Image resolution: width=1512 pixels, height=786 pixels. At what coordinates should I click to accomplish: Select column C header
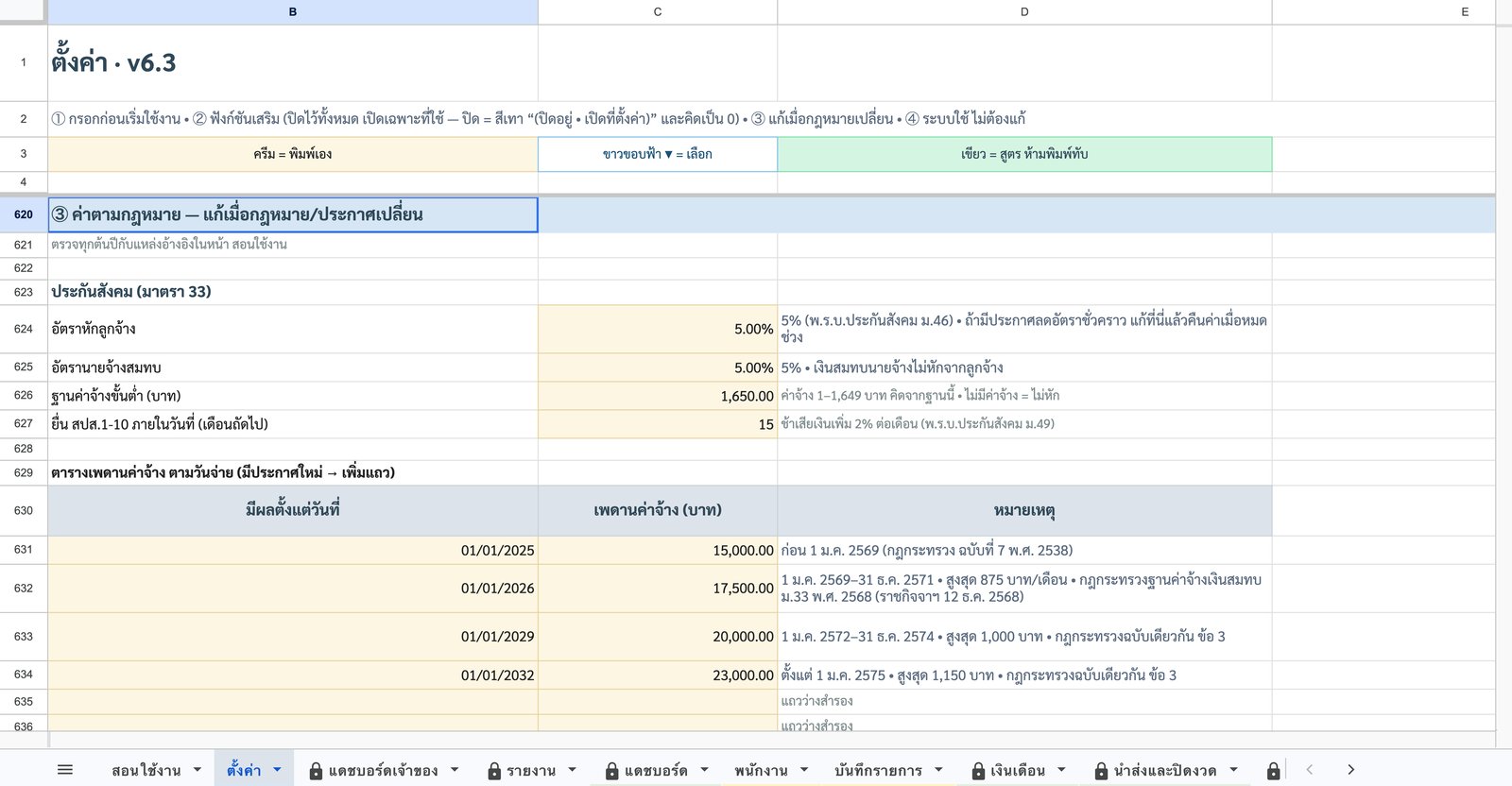point(658,12)
